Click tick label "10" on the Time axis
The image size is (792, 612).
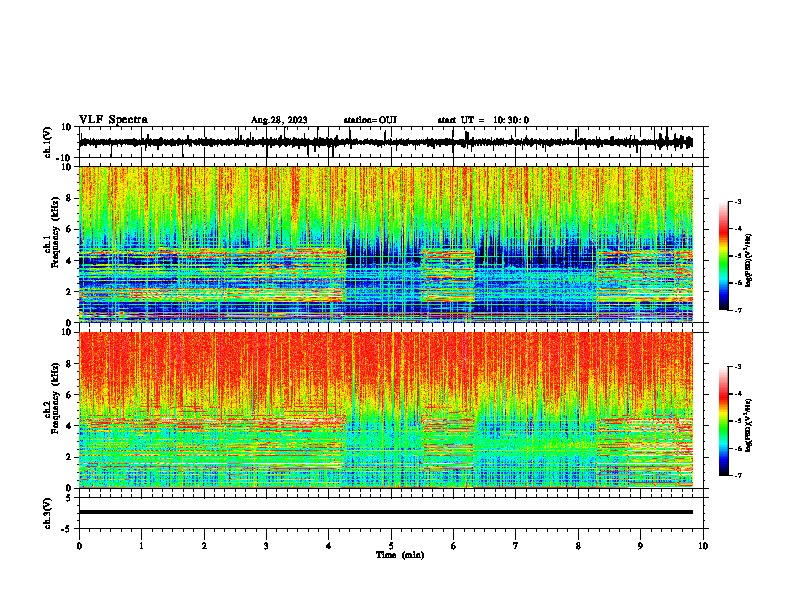(703, 546)
